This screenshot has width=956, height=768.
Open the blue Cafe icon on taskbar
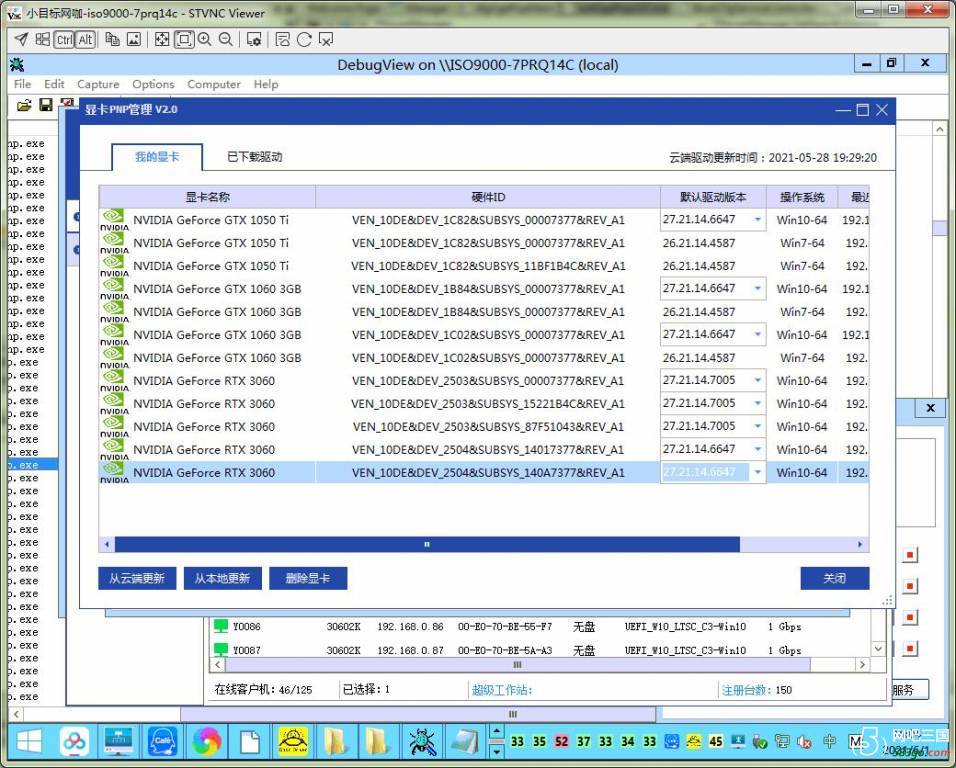pyautogui.click(x=163, y=742)
